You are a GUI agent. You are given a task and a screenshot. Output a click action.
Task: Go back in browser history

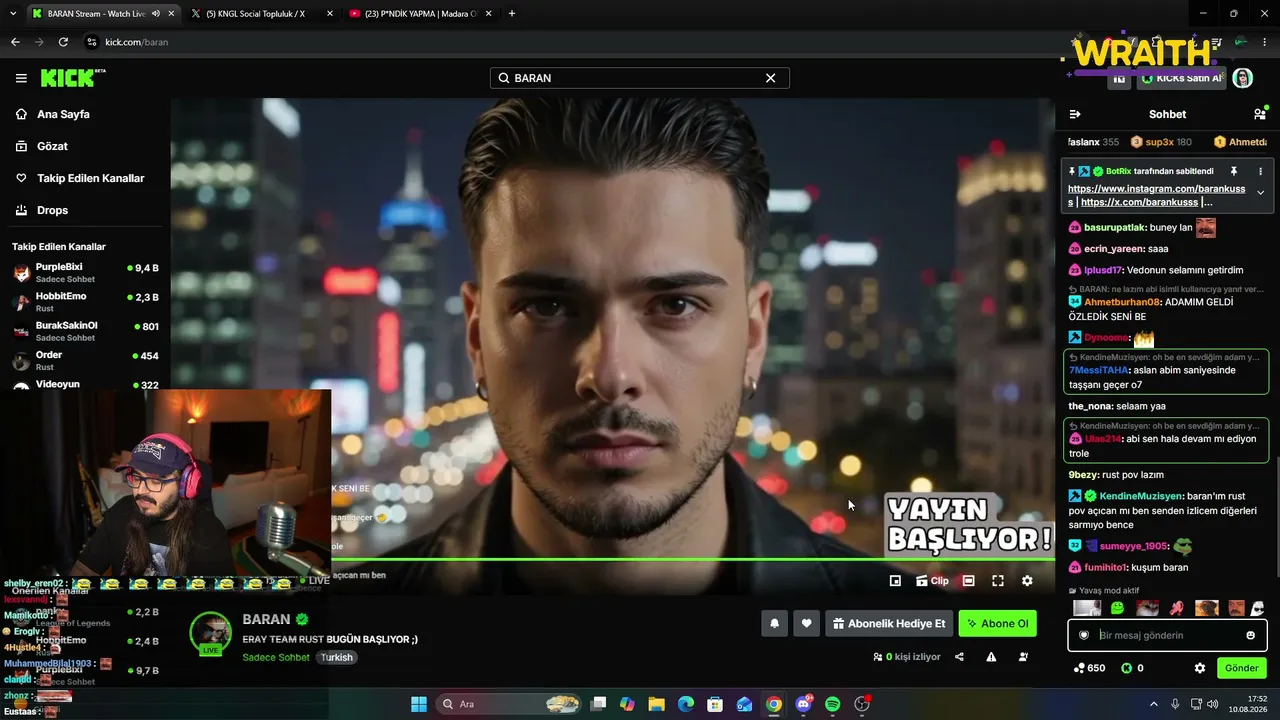pyautogui.click(x=15, y=42)
